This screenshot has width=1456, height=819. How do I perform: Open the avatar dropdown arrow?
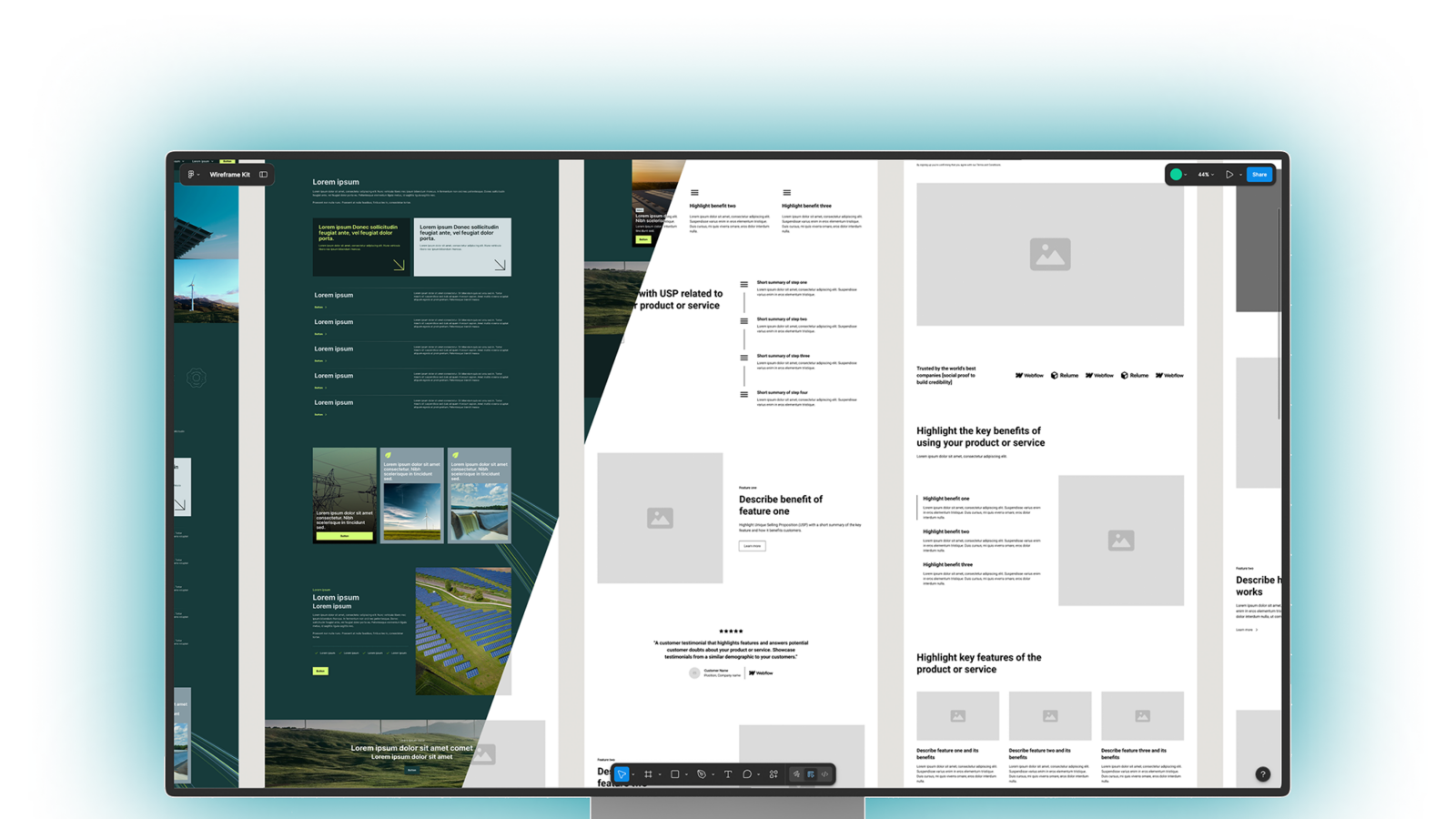click(x=1186, y=175)
